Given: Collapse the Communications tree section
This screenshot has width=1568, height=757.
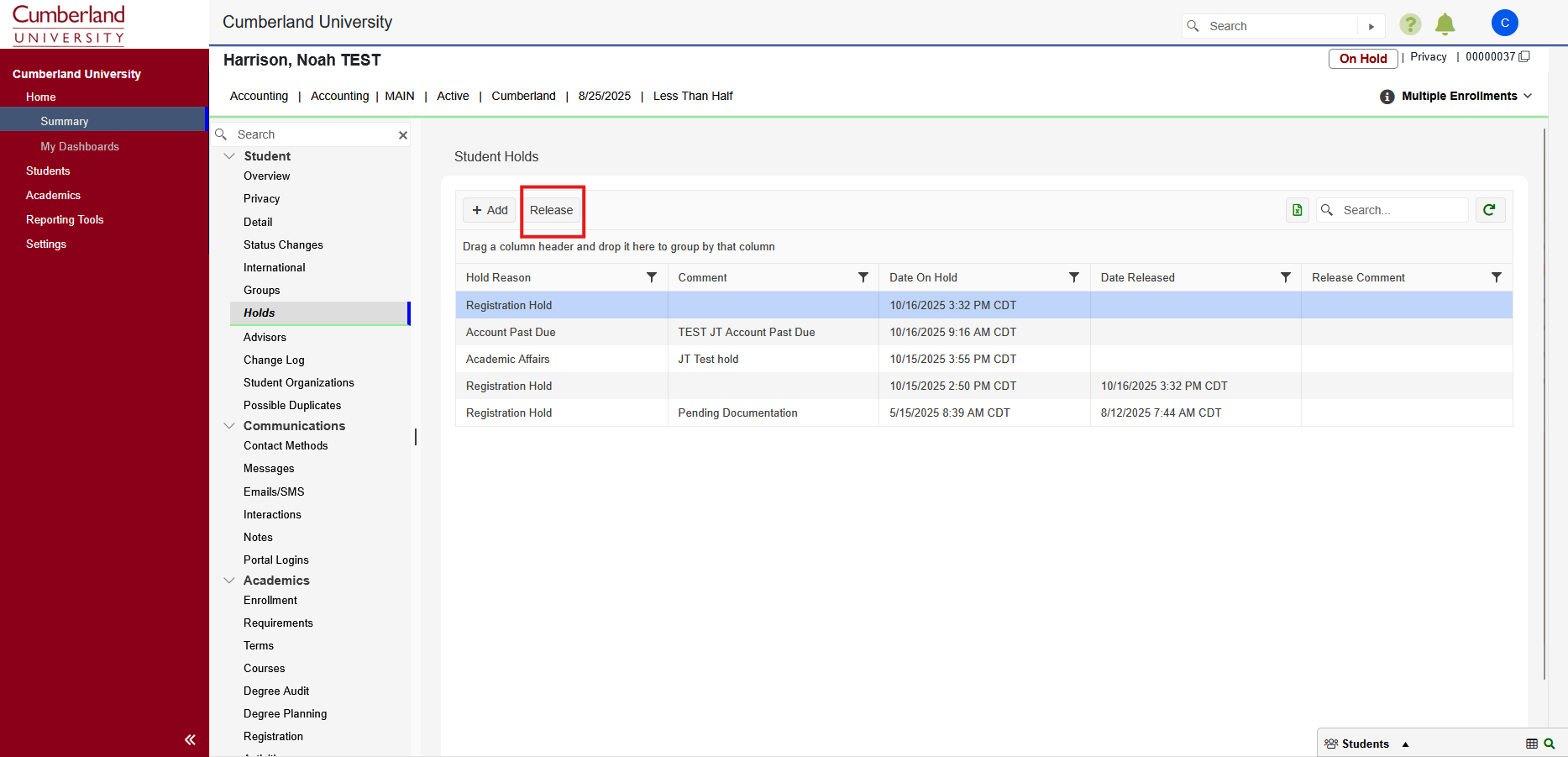Looking at the screenshot, I should click(x=229, y=426).
